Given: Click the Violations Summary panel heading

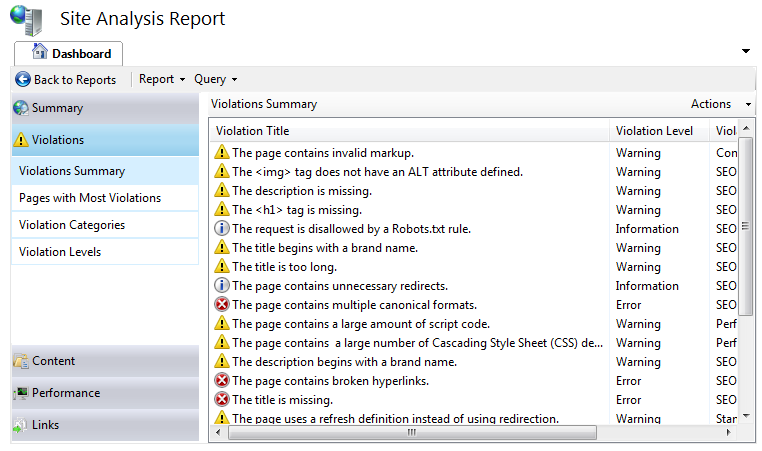Looking at the screenshot, I should tap(264, 104).
